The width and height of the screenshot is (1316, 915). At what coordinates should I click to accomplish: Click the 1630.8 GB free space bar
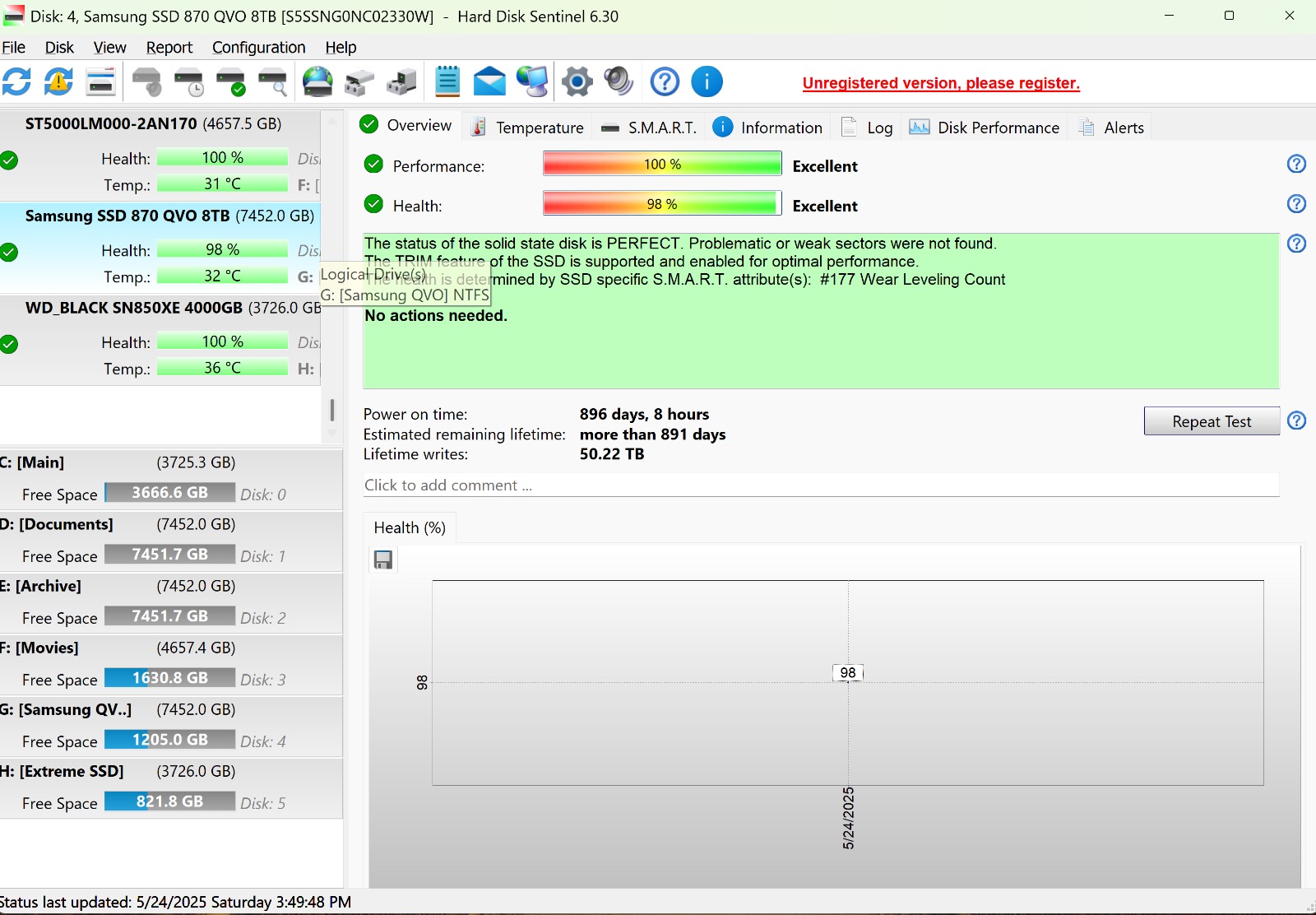[169, 677]
